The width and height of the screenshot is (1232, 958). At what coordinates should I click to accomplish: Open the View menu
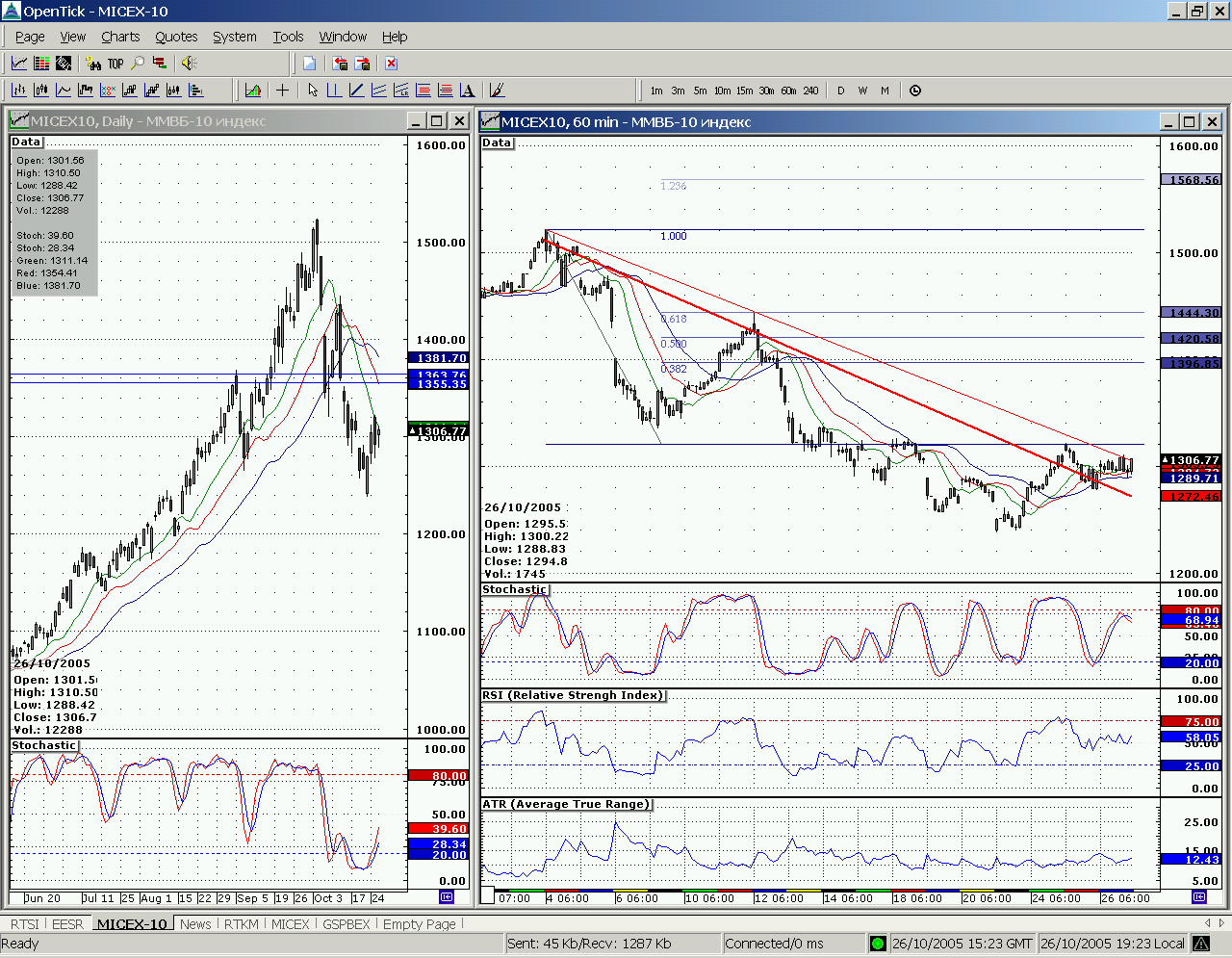pyautogui.click(x=73, y=37)
